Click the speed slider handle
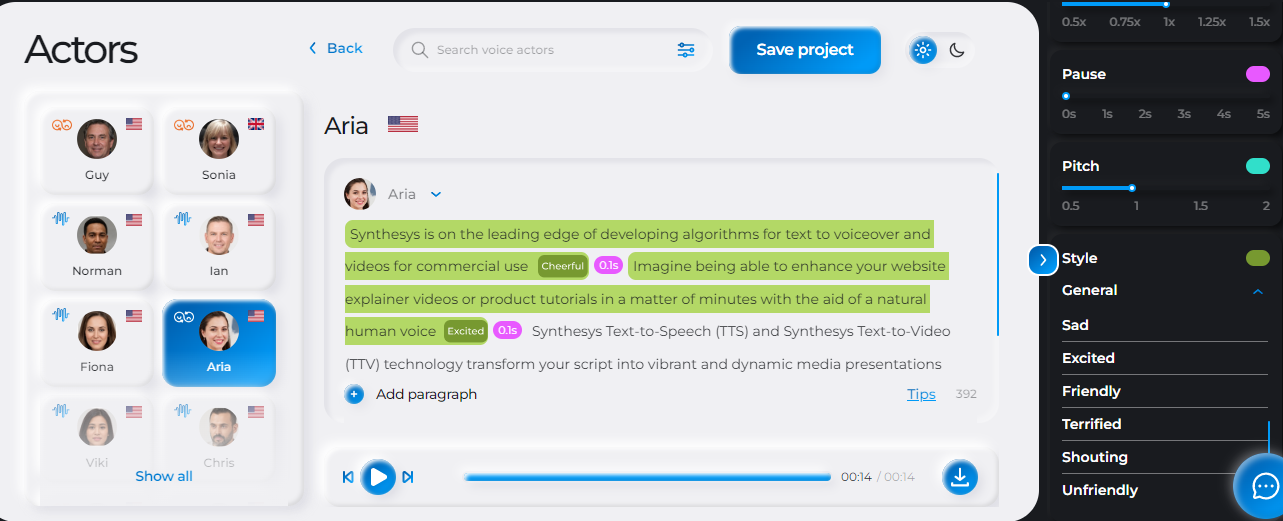 click(1166, 4)
